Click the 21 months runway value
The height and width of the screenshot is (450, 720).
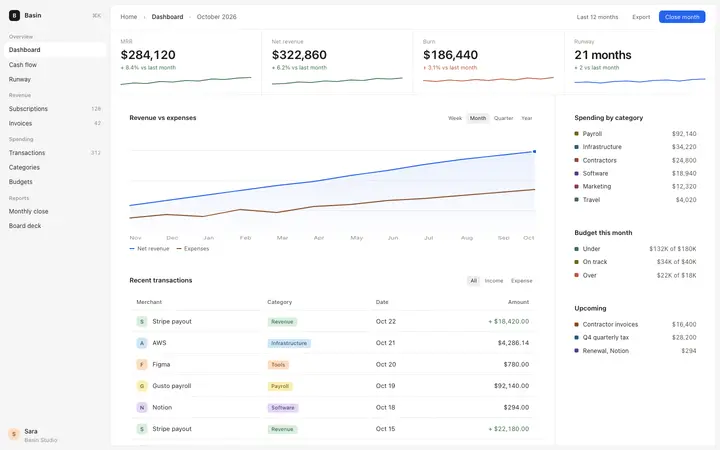point(602,55)
